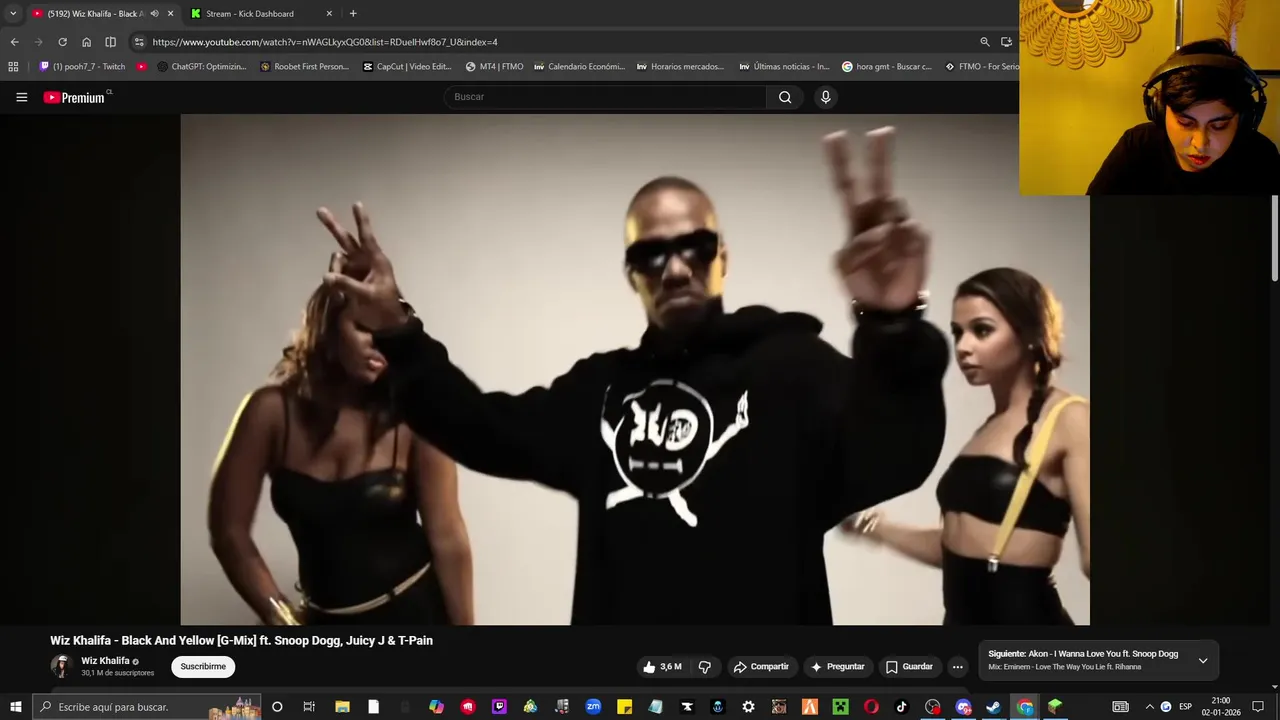Open the MT4 | FTMO bookmark
The height and width of the screenshot is (720, 1280).
click(494, 67)
